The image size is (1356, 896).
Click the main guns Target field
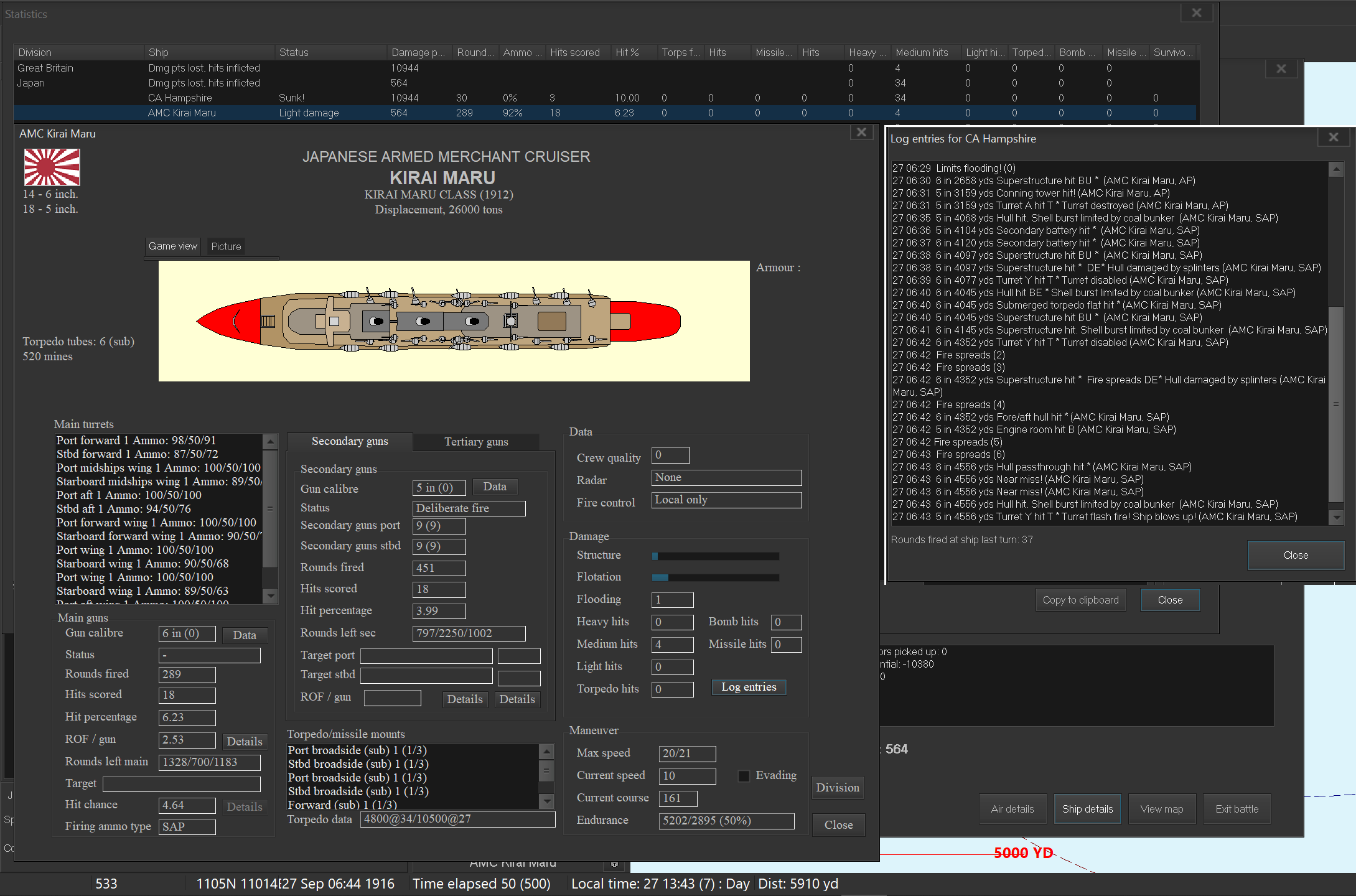181,784
